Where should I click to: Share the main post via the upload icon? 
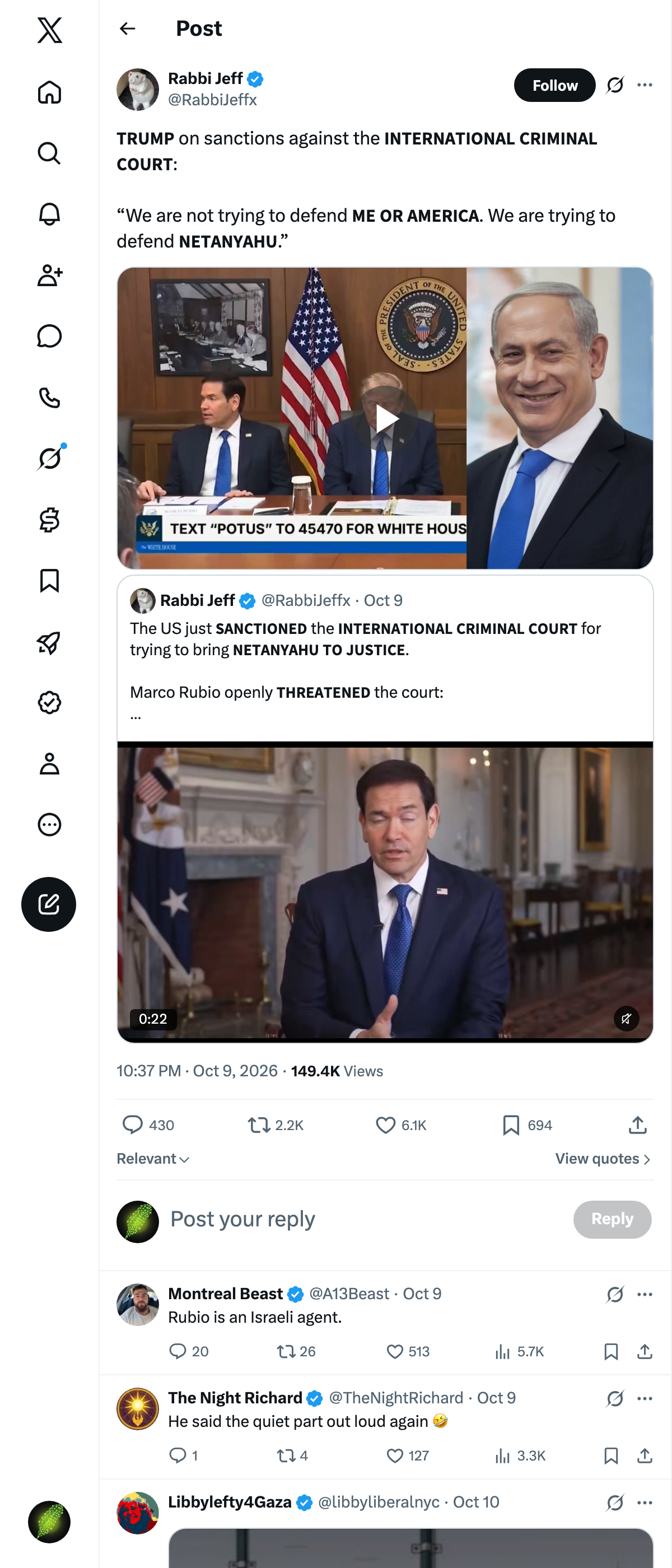tap(637, 1125)
